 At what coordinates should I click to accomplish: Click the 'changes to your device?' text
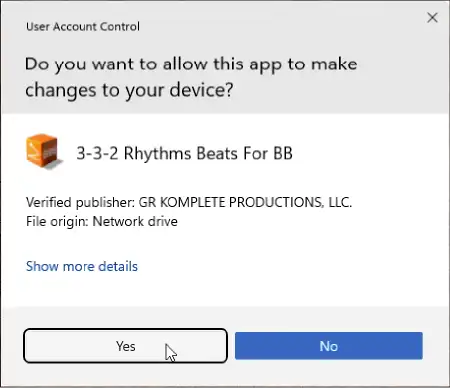pyautogui.click(x=129, y=91)
